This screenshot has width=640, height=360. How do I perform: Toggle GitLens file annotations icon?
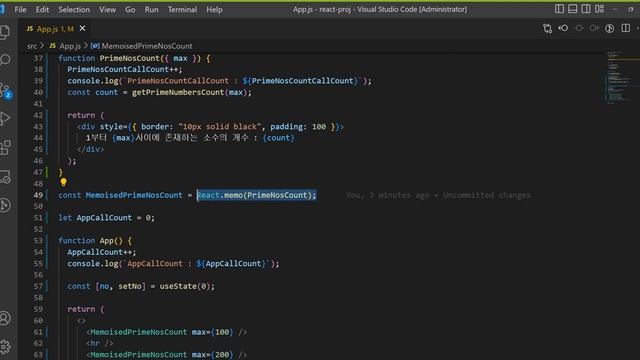tap(609, 28)
